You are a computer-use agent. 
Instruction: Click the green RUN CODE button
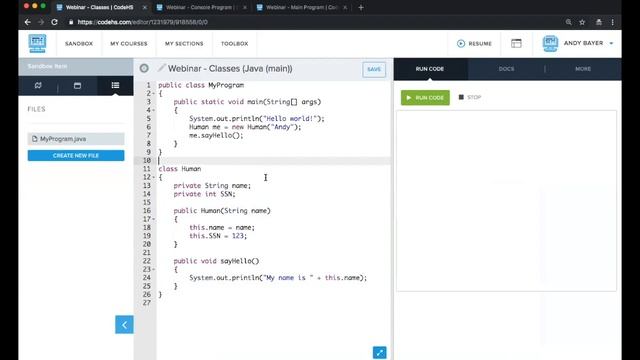(x=425, y=98)
